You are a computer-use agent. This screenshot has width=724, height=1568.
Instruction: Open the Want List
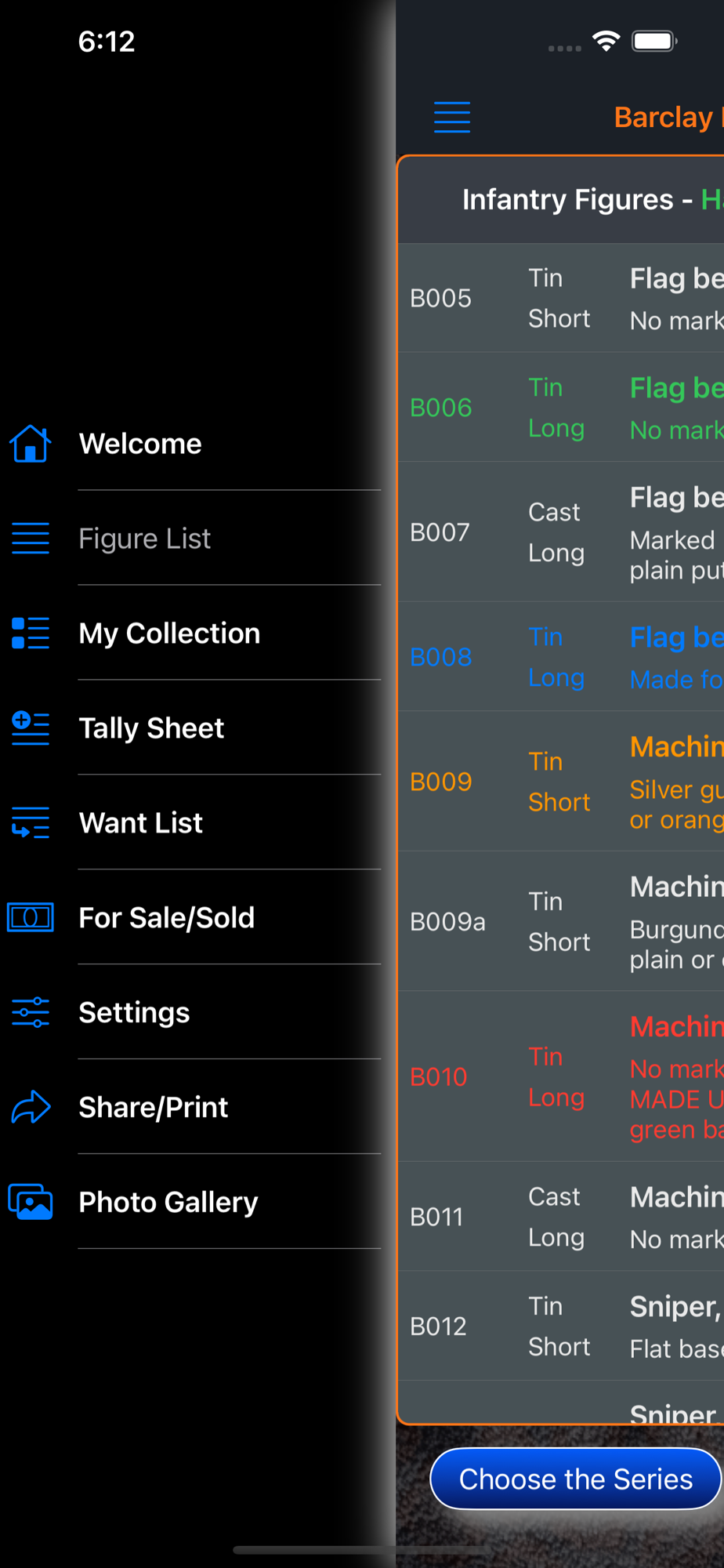(x=141, y=823)
